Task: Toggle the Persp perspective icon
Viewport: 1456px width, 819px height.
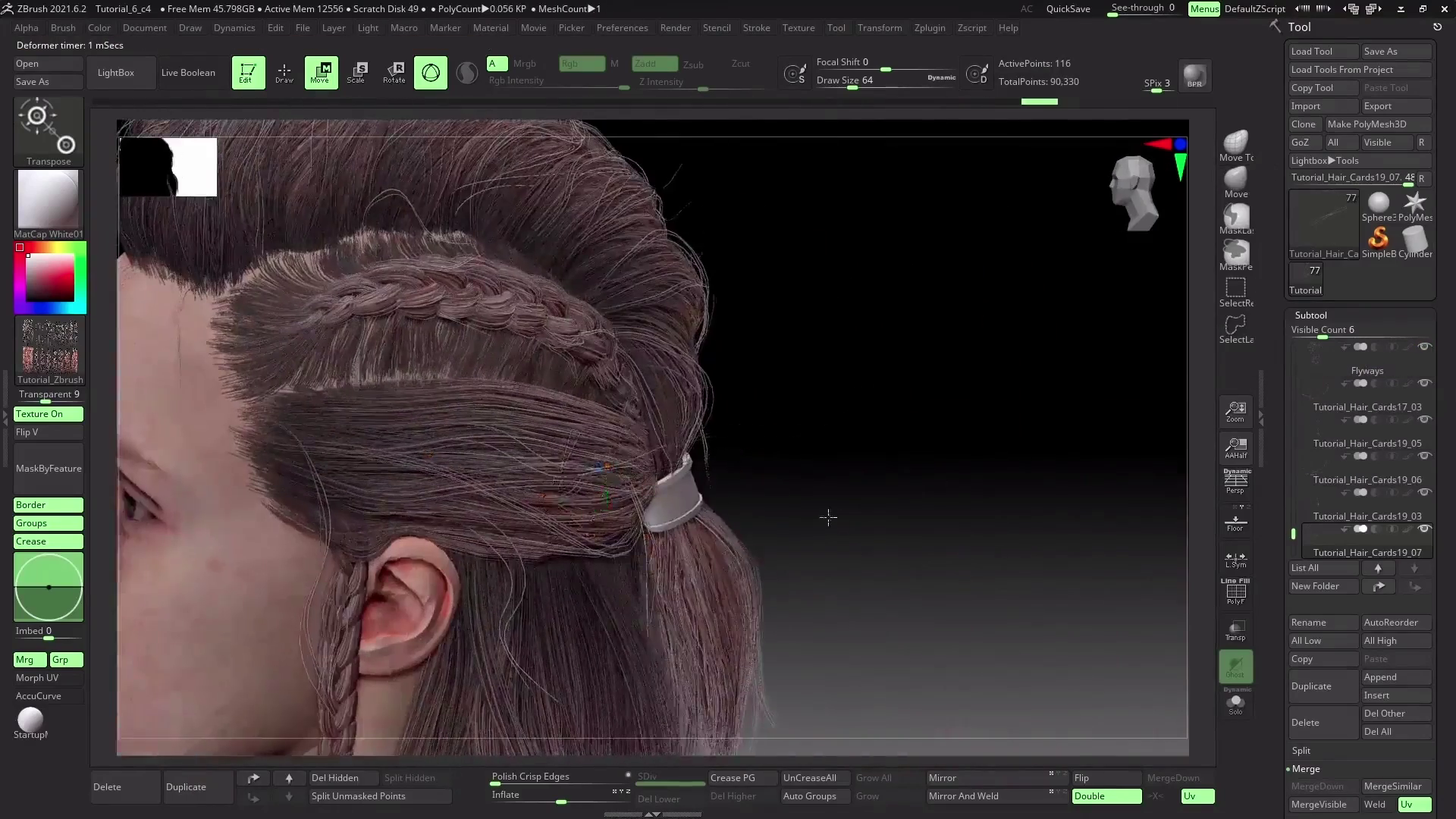Action: coord(1235,482)
